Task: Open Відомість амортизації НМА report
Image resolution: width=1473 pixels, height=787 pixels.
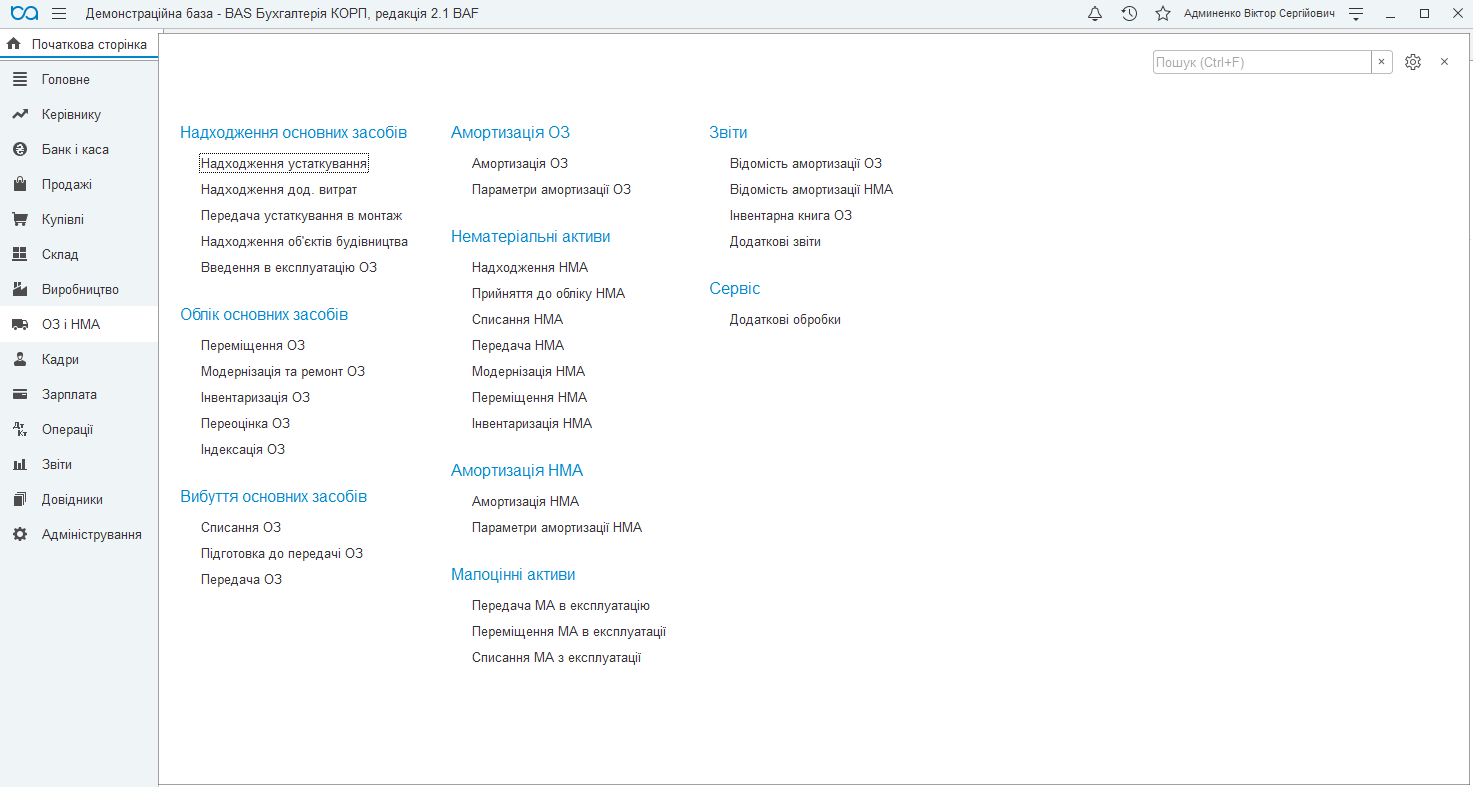Action: coord(812,190)
